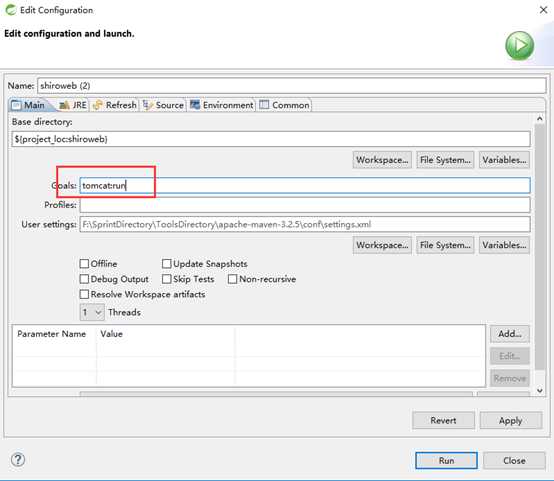Open the Threads count dropdown
Screen dimensions: 554x481
coord(92,312)
